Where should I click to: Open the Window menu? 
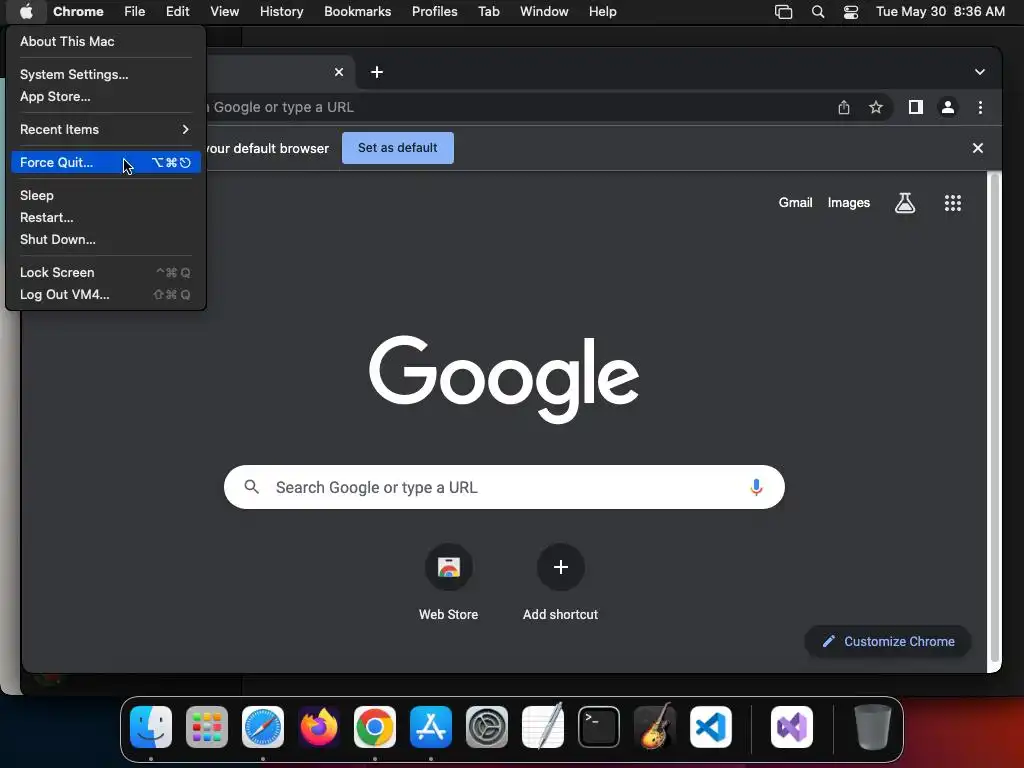pos(544,12)
